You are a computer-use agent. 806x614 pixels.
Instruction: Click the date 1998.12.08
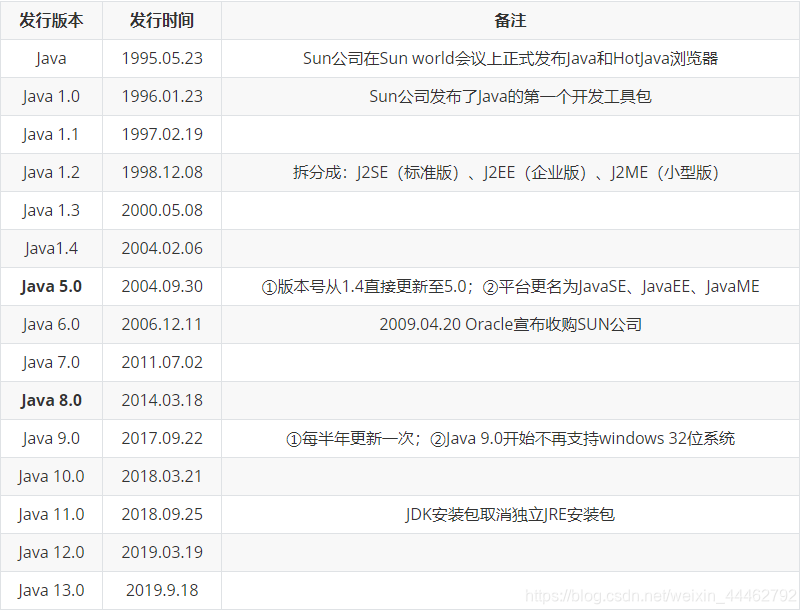tap(162, 172)
